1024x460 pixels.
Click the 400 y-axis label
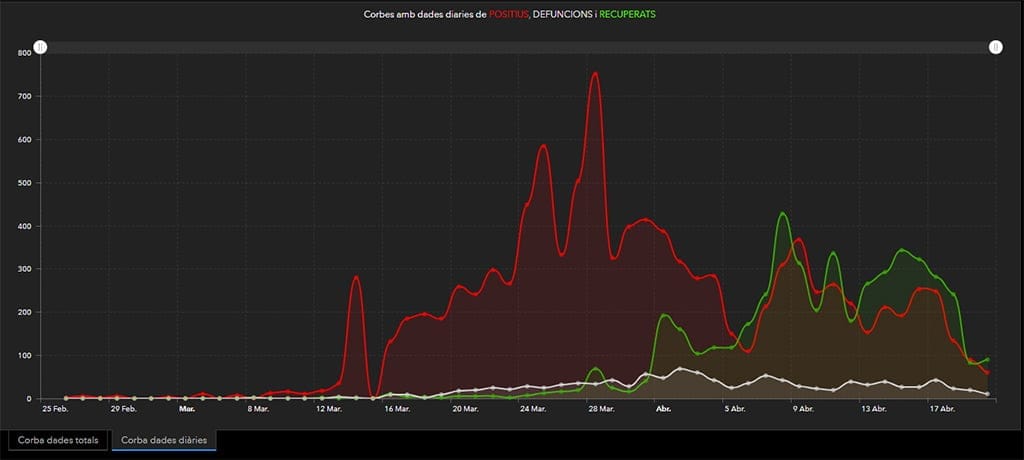point(25,226)
